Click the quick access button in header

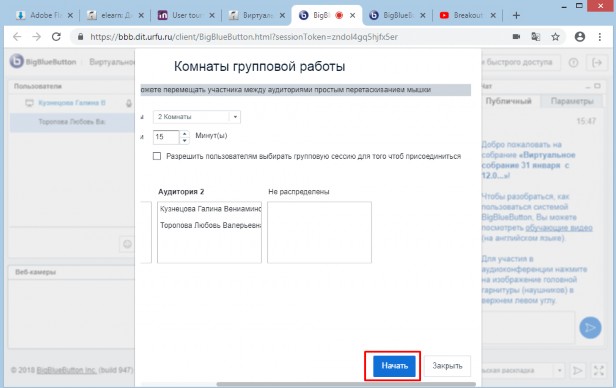tap(520, 62)
